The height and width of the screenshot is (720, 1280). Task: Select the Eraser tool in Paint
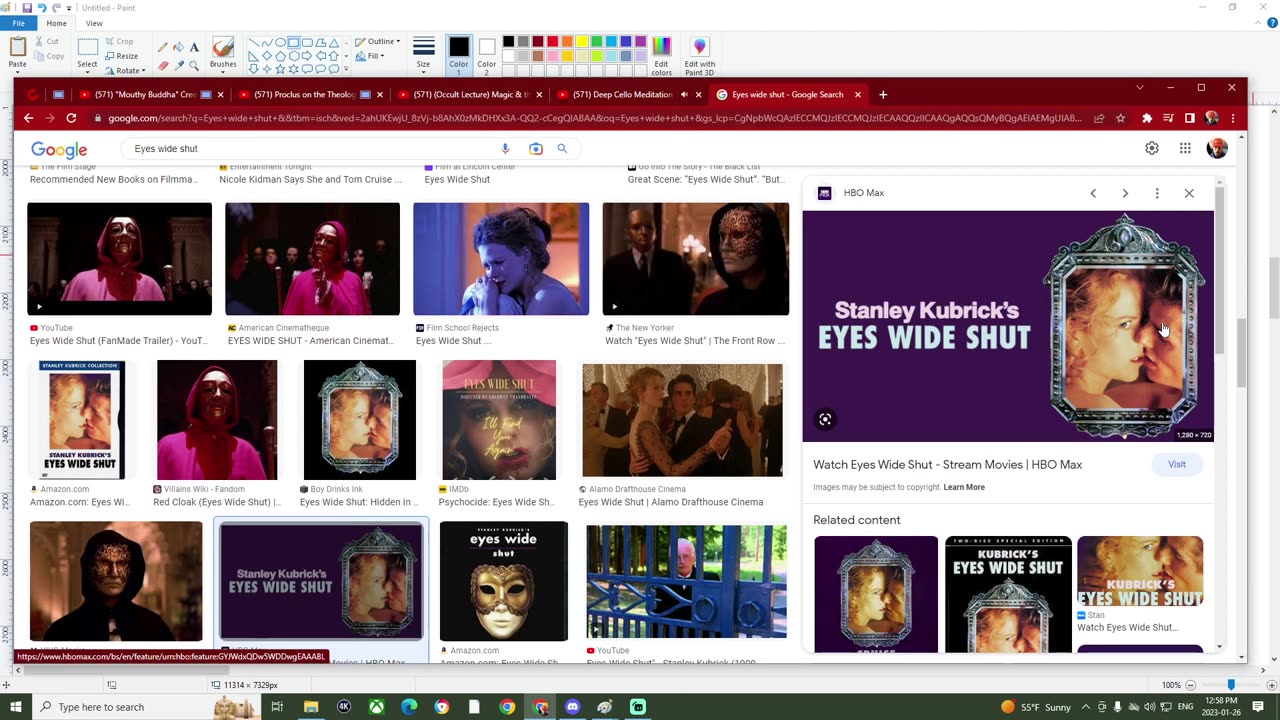[163, 65]
